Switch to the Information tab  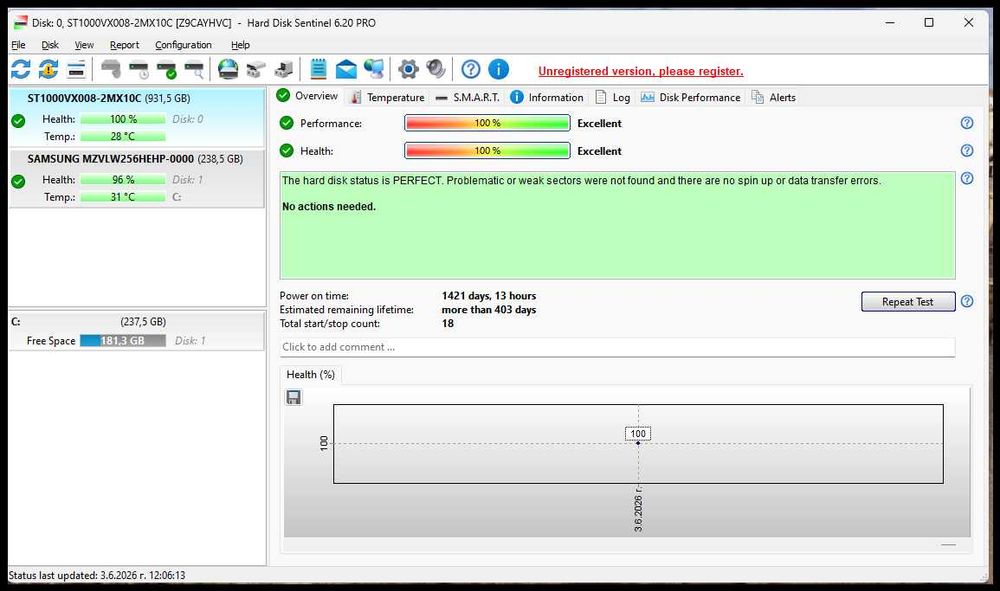547,98
